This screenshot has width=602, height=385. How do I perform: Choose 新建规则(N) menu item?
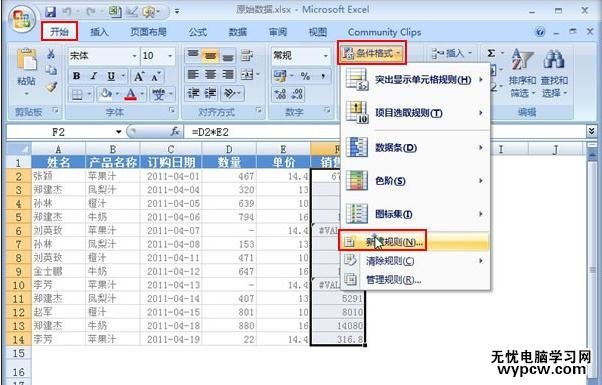[415, 242]
